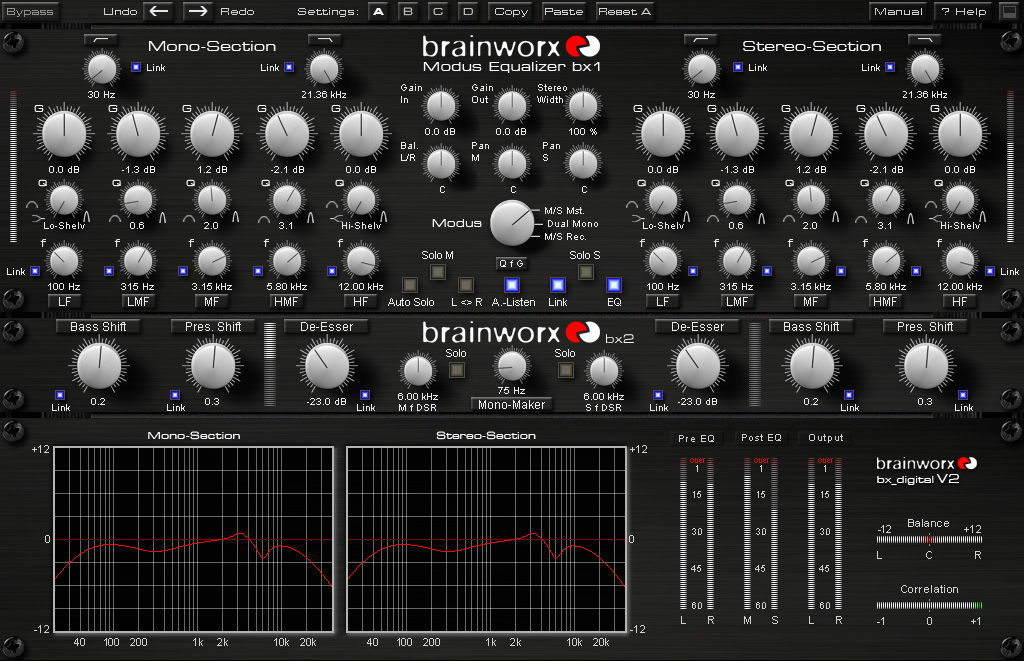Click the Redo right-arrow icon

pyautogui.click(x=199, y=11)
